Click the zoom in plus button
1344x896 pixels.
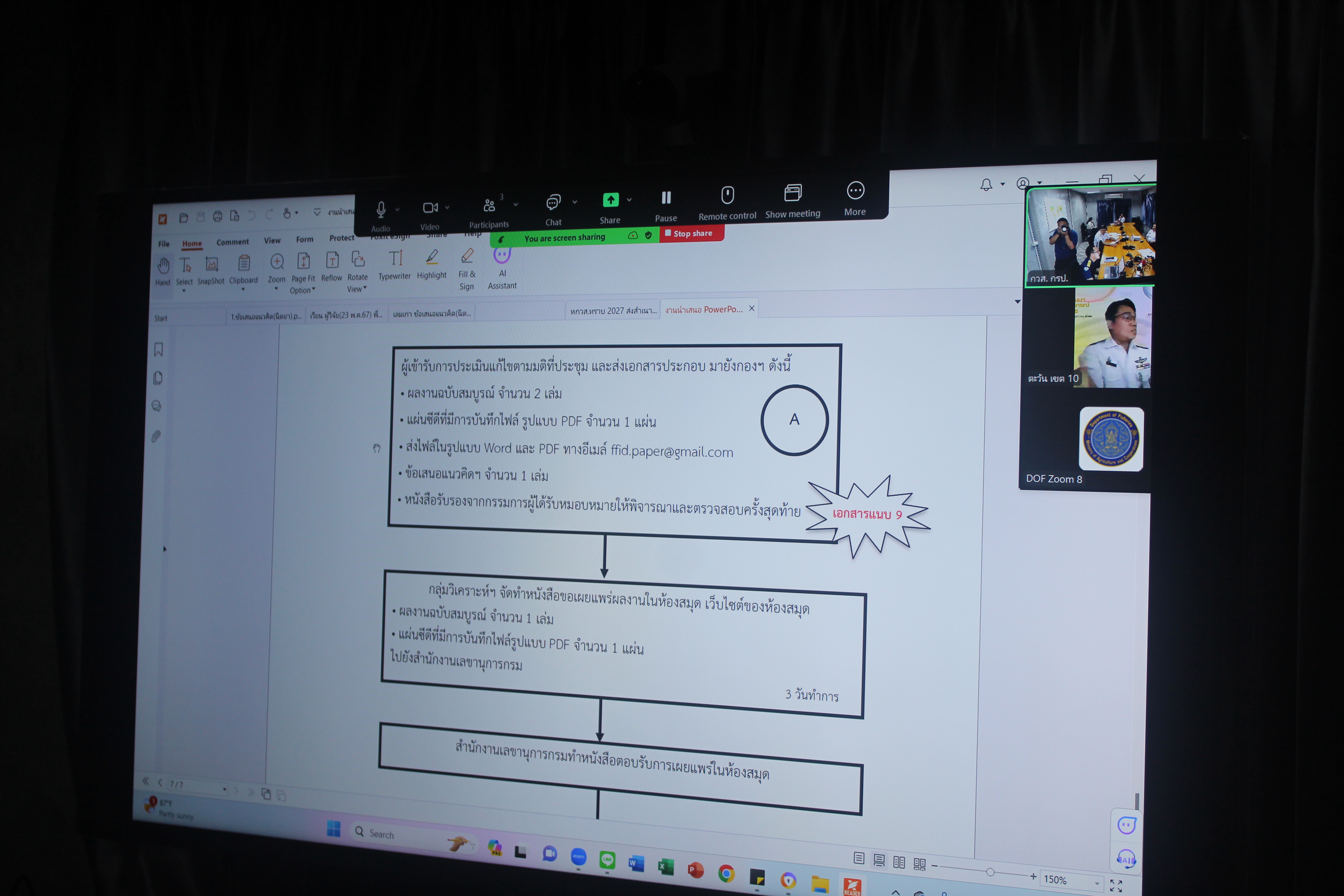pyautogui.click(x=1033, y=876)
